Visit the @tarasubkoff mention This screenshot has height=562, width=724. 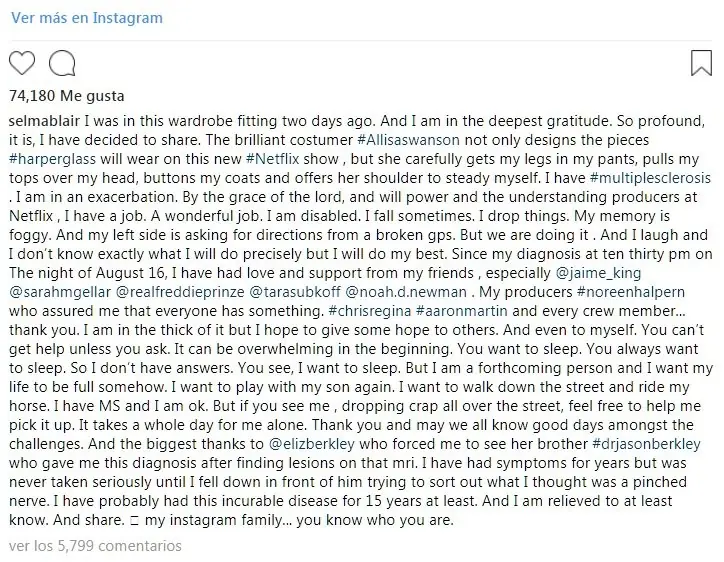pyautogui.click(x=295, y=292)
